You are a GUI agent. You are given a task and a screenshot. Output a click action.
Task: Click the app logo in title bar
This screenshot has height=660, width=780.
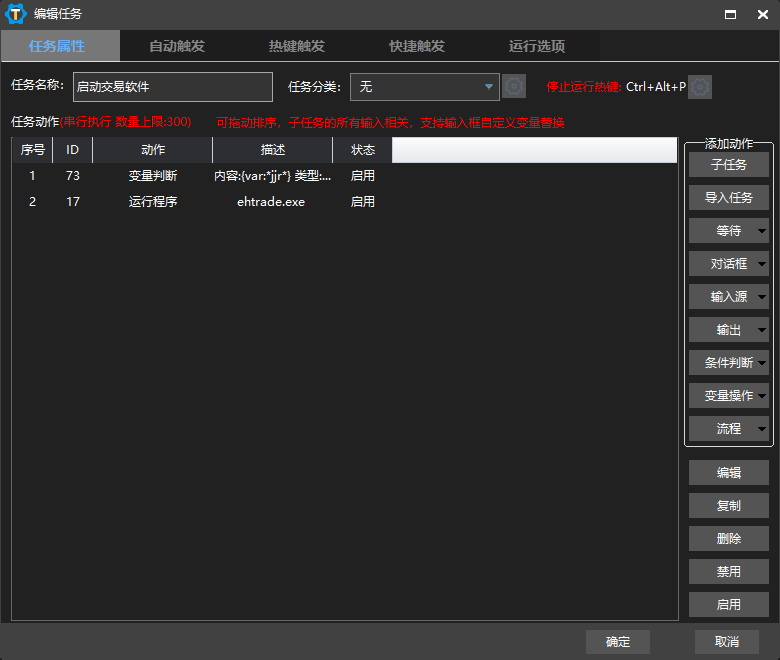click(x=16, y=14)
